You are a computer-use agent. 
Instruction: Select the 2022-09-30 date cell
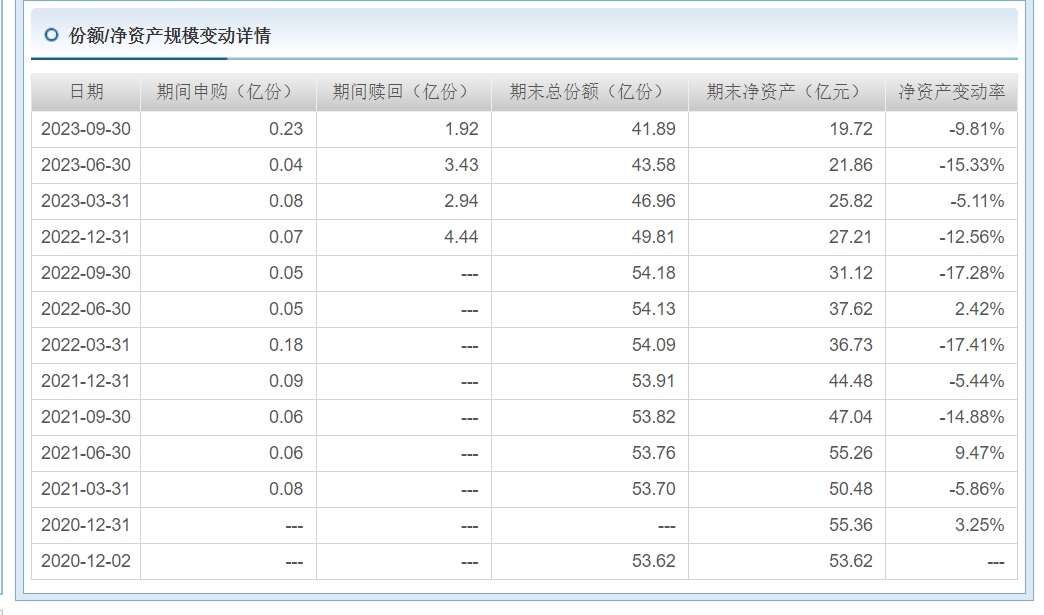(x=86, y=273)
